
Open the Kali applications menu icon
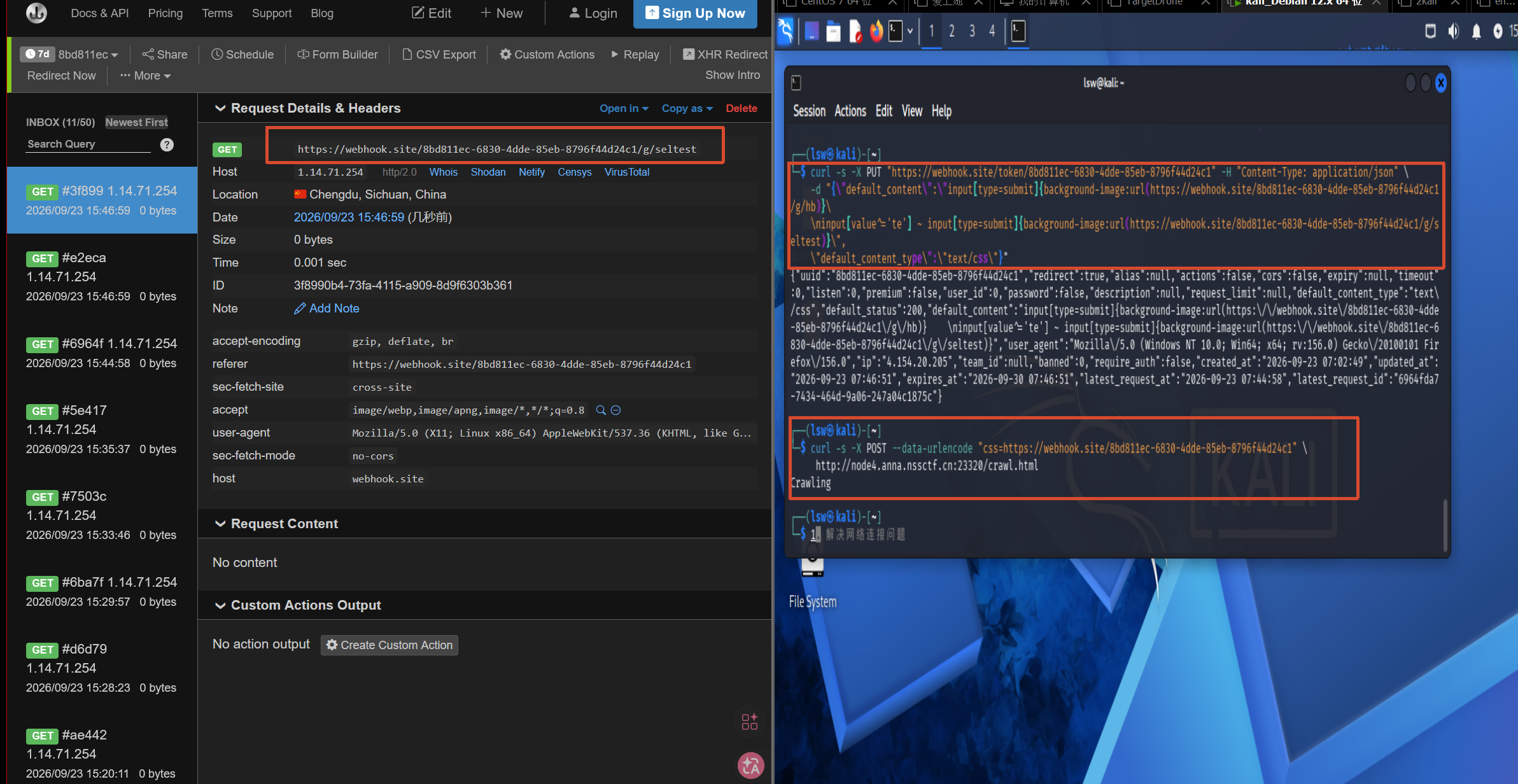point(786,31)
